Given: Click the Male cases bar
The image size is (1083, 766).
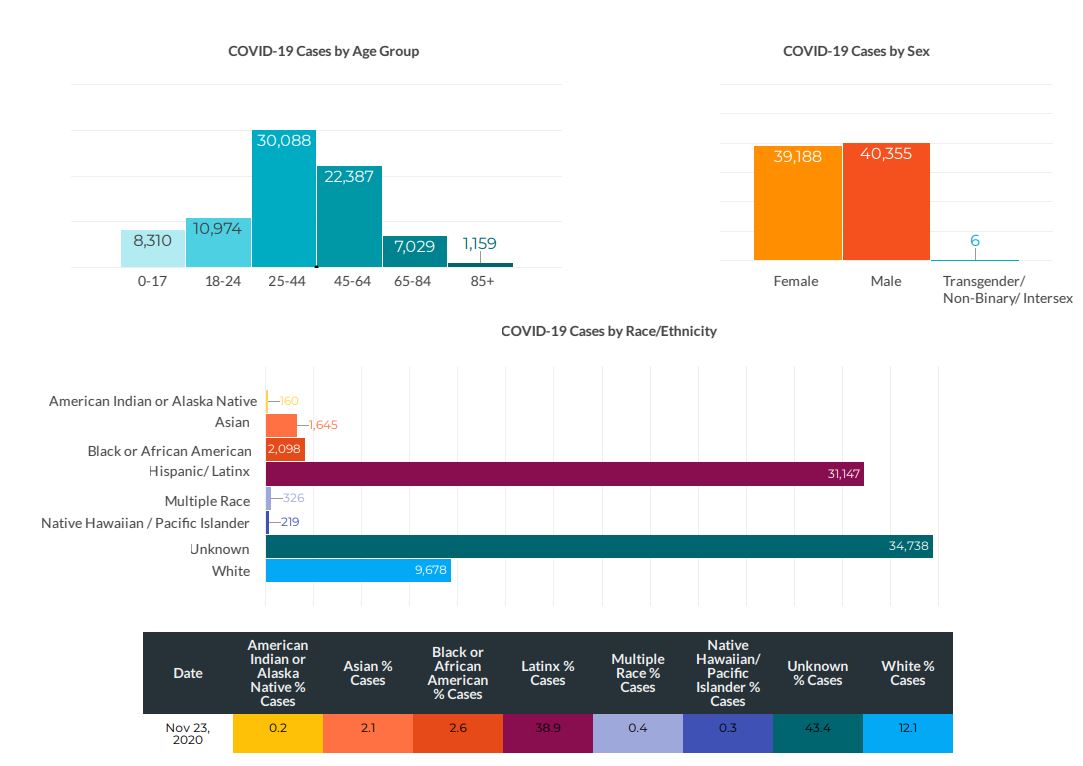Looking at the screenshot, I should [x=886, y=203].
